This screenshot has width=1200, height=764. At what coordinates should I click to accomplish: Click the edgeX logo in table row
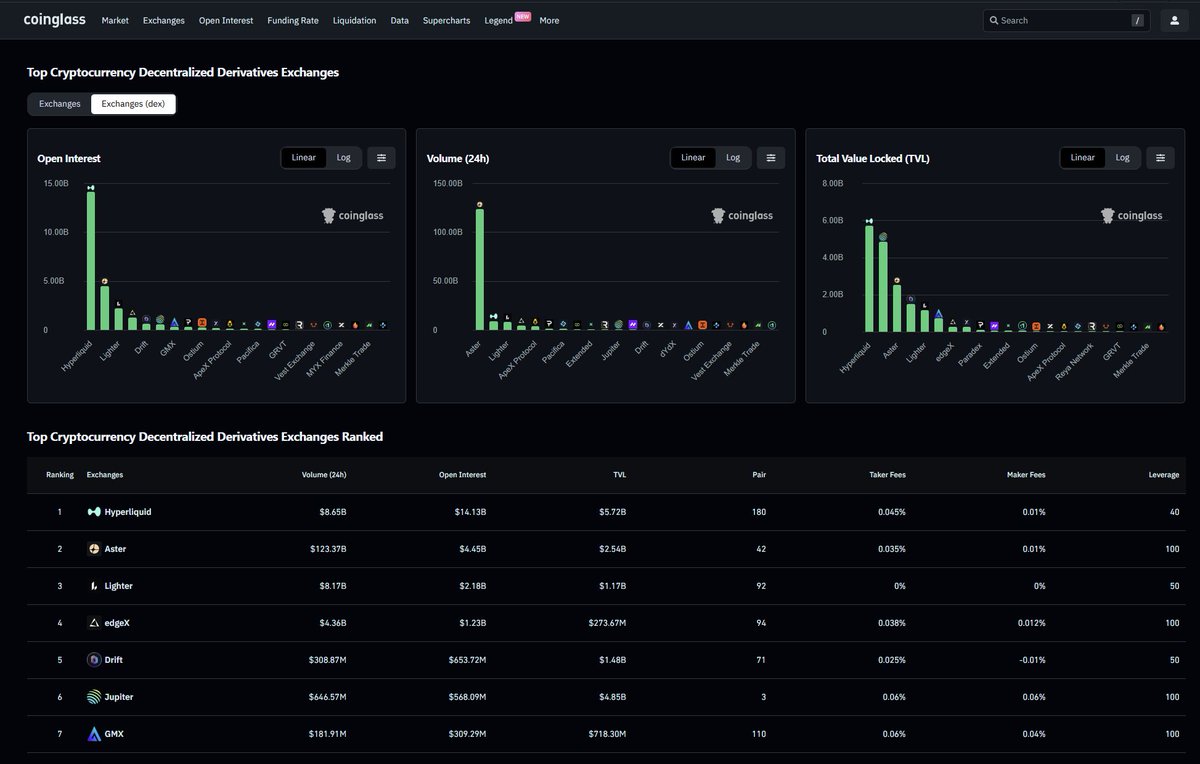click(94, 623)
